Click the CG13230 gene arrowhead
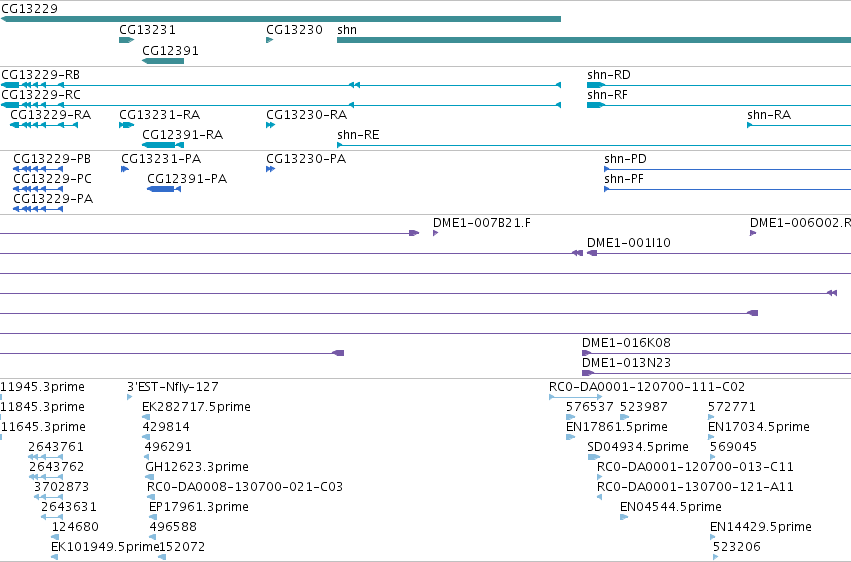851x562 pixels. pos(270,40)
